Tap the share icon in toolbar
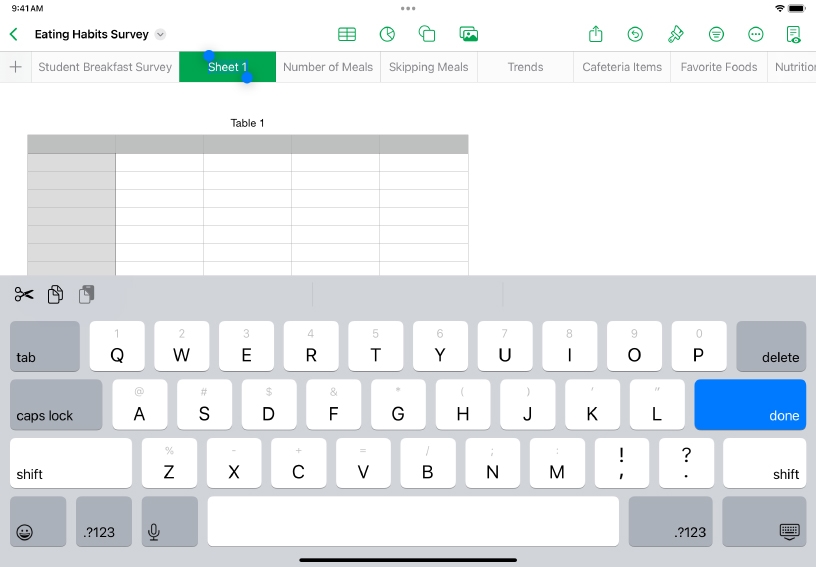Screen dimensions: 816x567 pyautogui.click(x=596, y=34)
